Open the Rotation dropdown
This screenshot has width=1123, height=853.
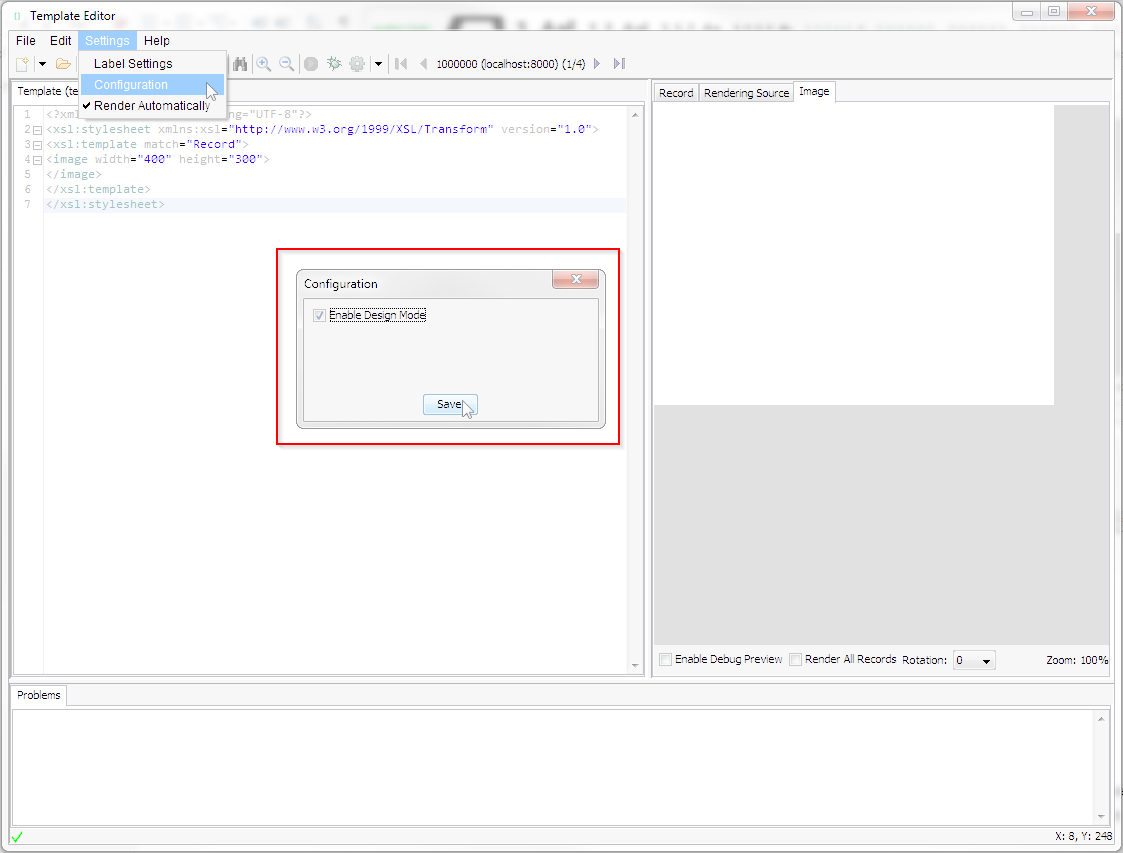coord(974,660)
